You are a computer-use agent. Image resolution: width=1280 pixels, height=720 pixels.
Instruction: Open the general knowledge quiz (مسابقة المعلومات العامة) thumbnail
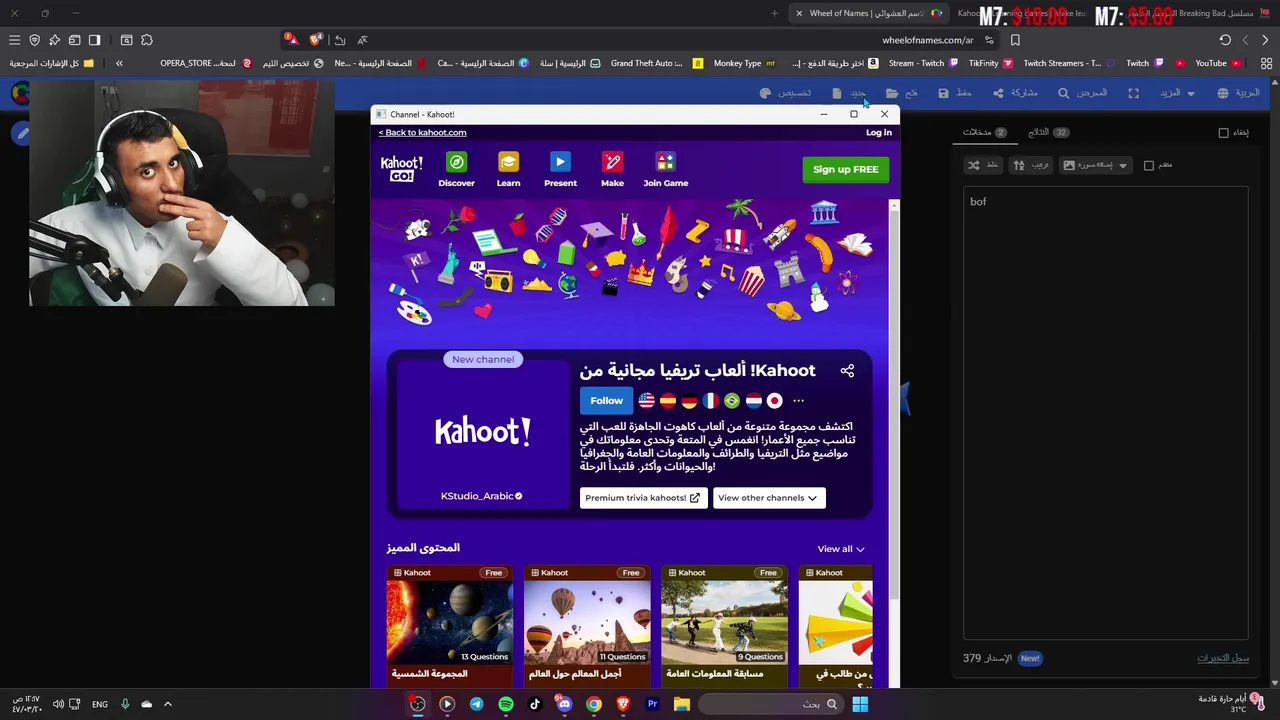(x=724, y=624)
